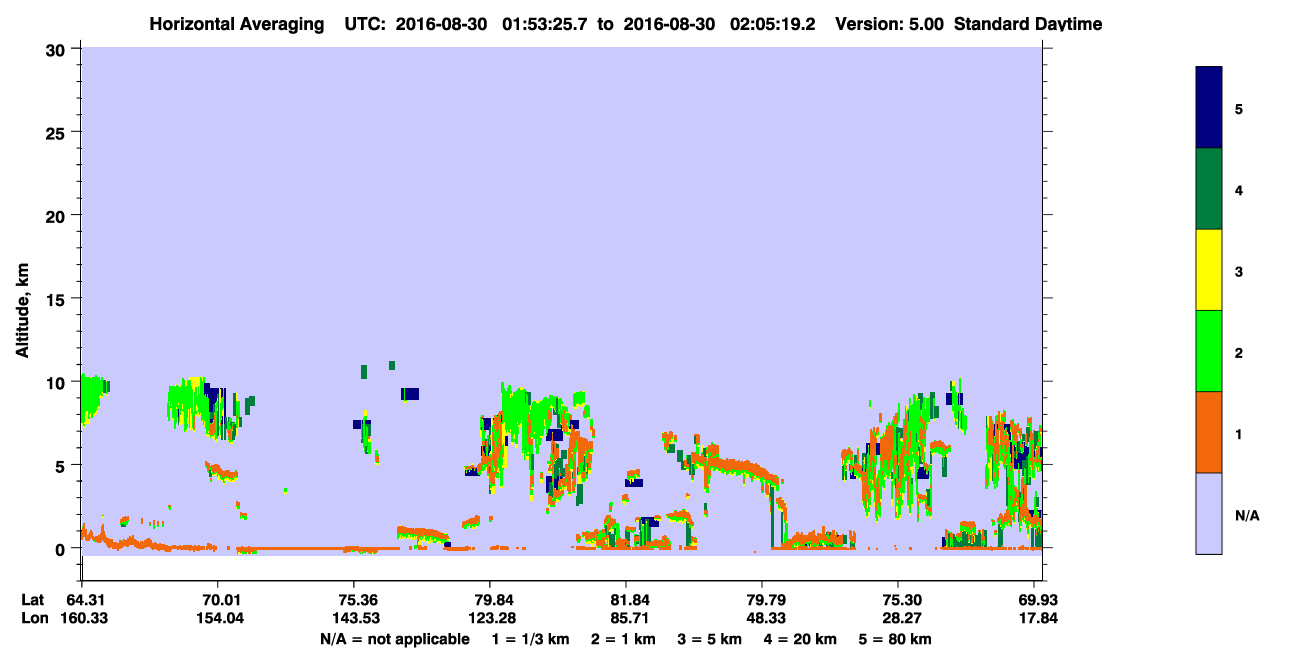This screenshot has width=1300, height=667.
Task: Click the longitude value 160.33
Action: point(82,618)
